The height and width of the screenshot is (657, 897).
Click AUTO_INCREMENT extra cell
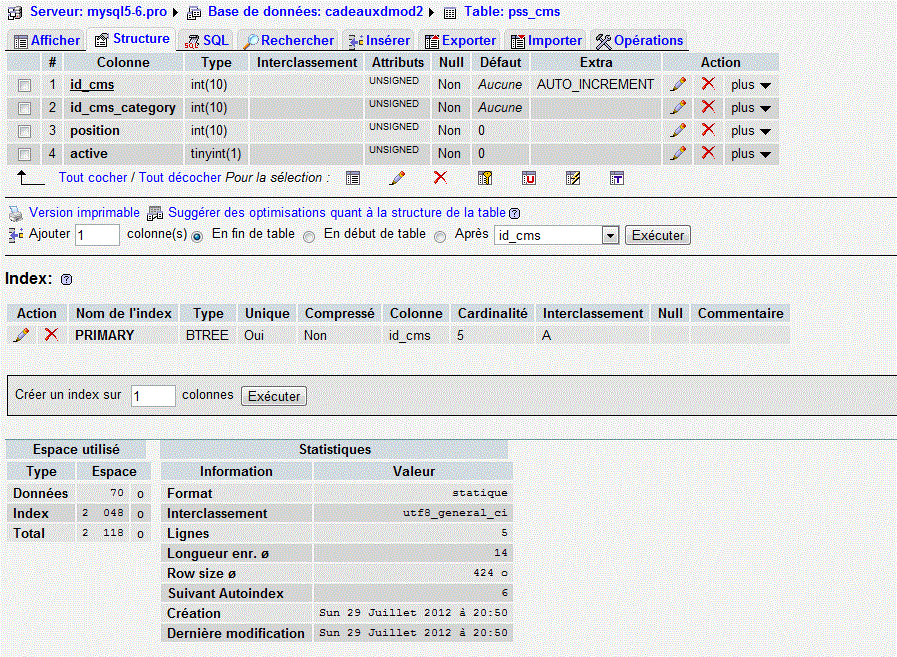point(595,84)
